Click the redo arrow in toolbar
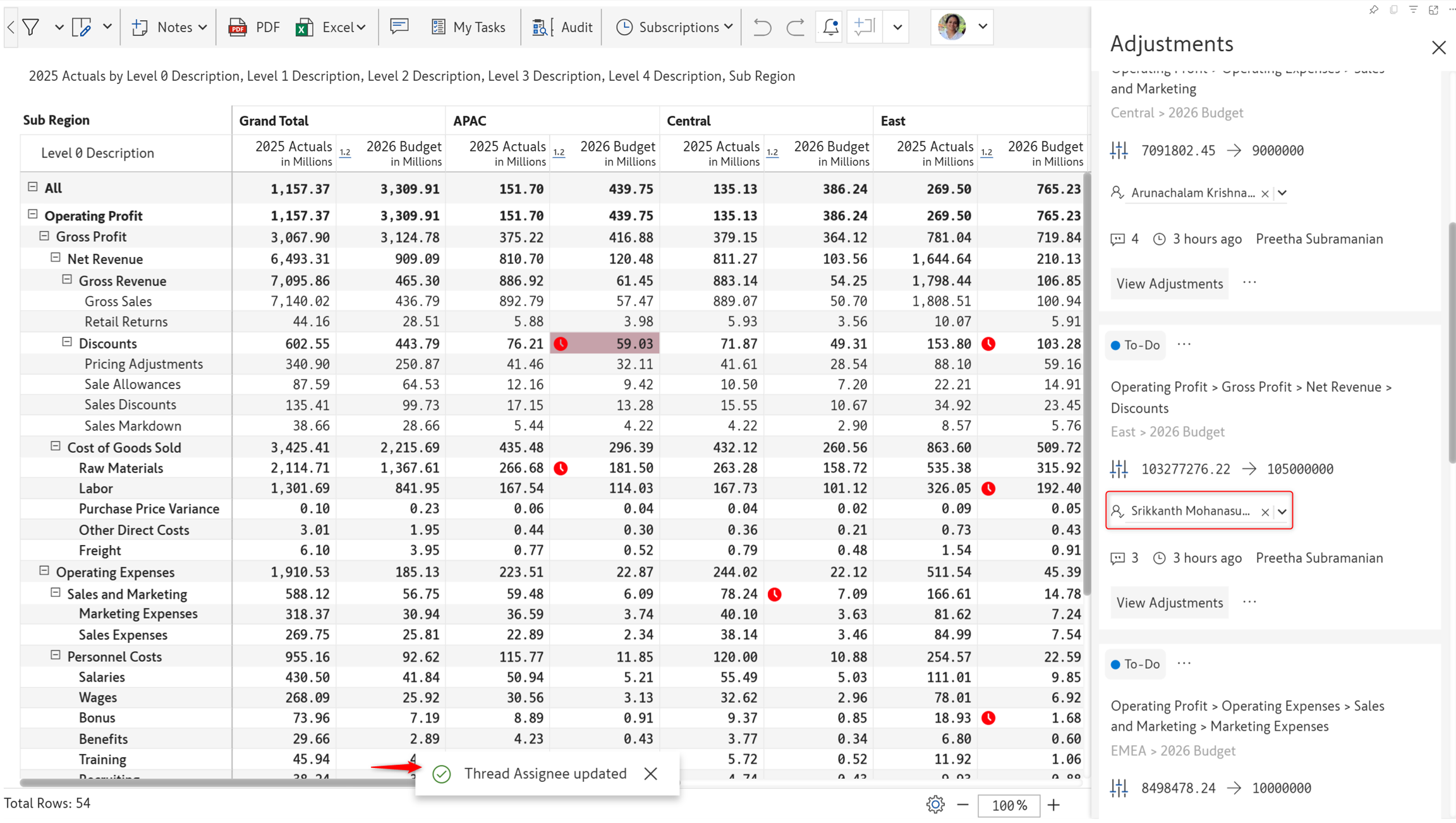Screen dimensions: 1456x823 (796, 27)
